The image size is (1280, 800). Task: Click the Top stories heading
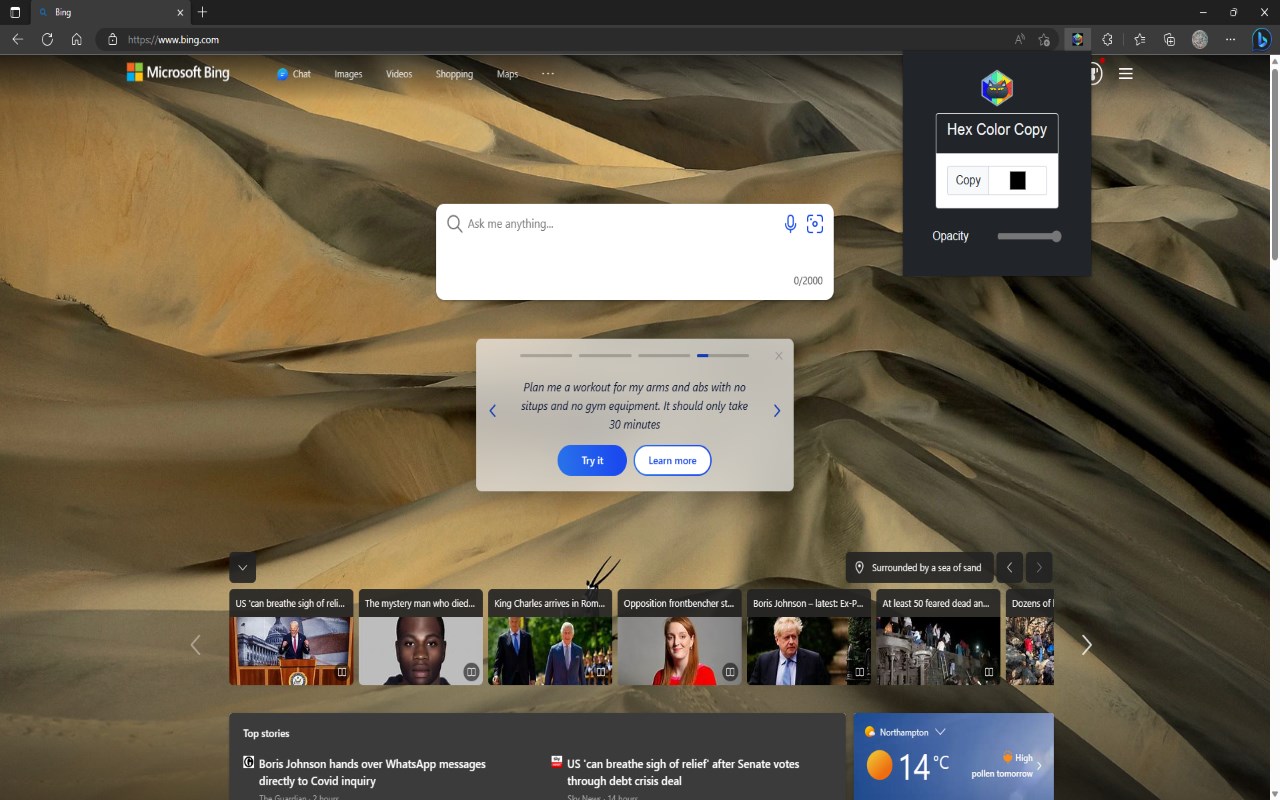pos(266,734)
